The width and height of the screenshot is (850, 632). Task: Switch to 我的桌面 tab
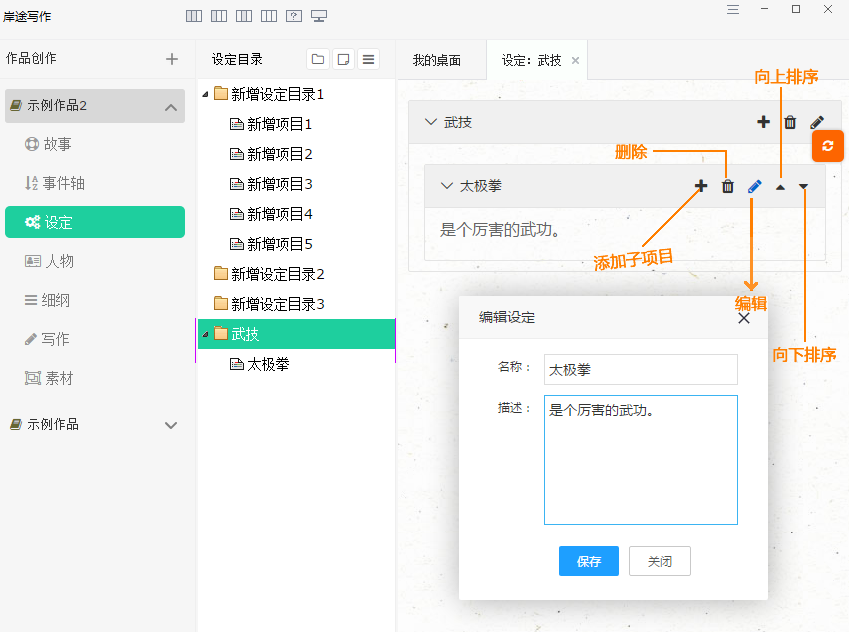pyautogui.click(x=437, y=60)
